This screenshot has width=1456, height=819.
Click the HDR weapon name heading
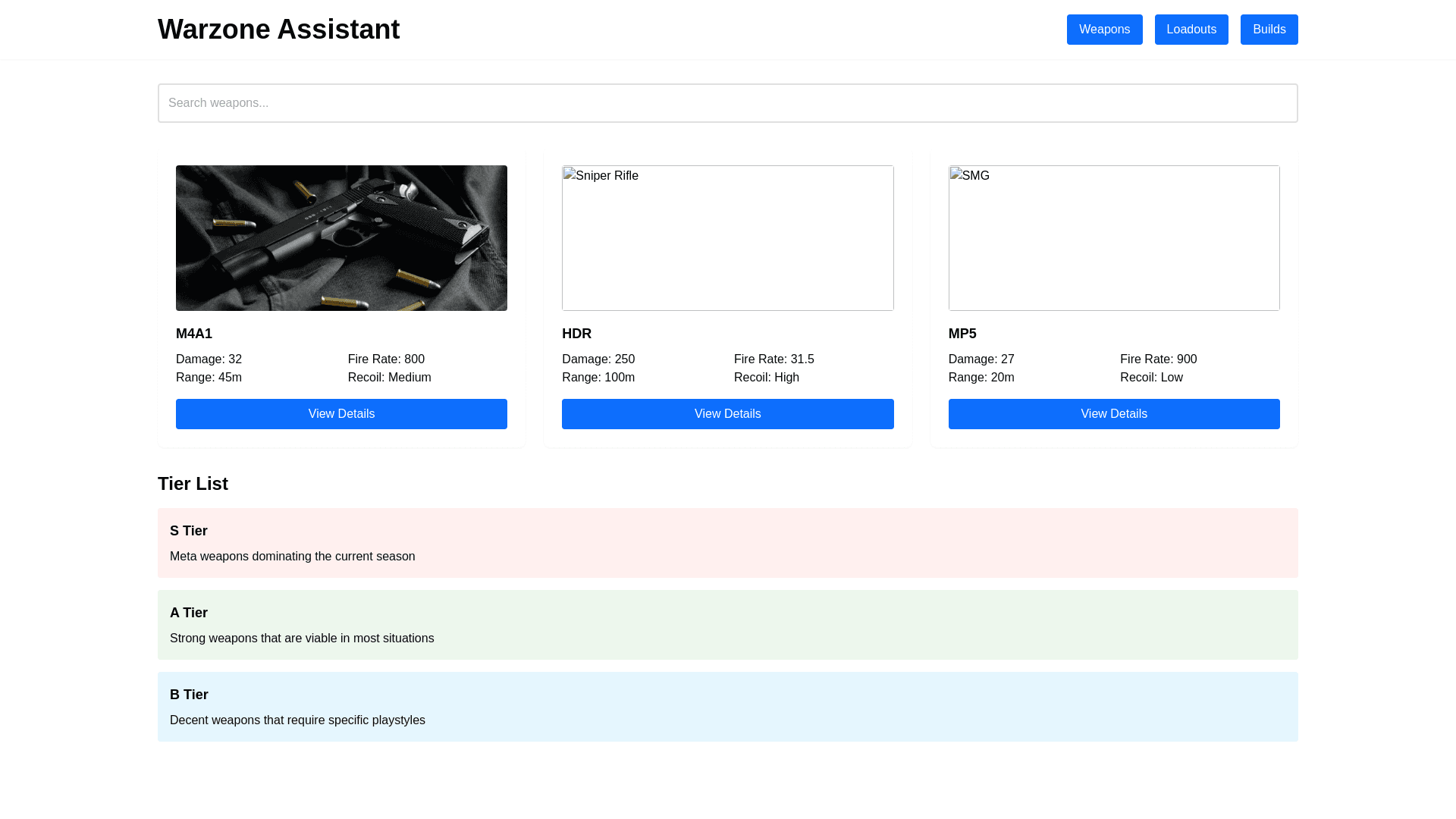point(576,334)
